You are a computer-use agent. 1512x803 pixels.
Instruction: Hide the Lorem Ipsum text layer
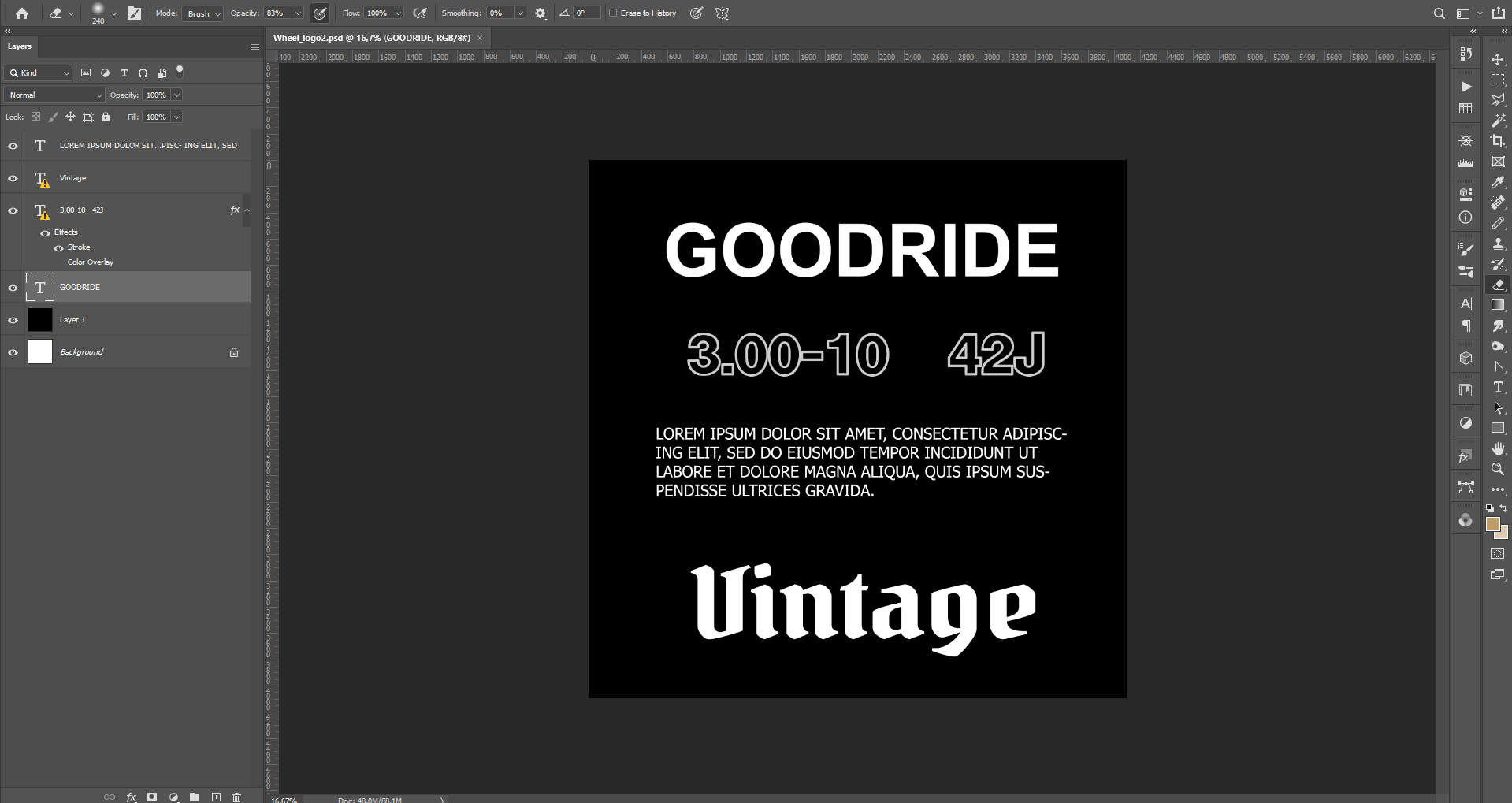click(13, 146)
